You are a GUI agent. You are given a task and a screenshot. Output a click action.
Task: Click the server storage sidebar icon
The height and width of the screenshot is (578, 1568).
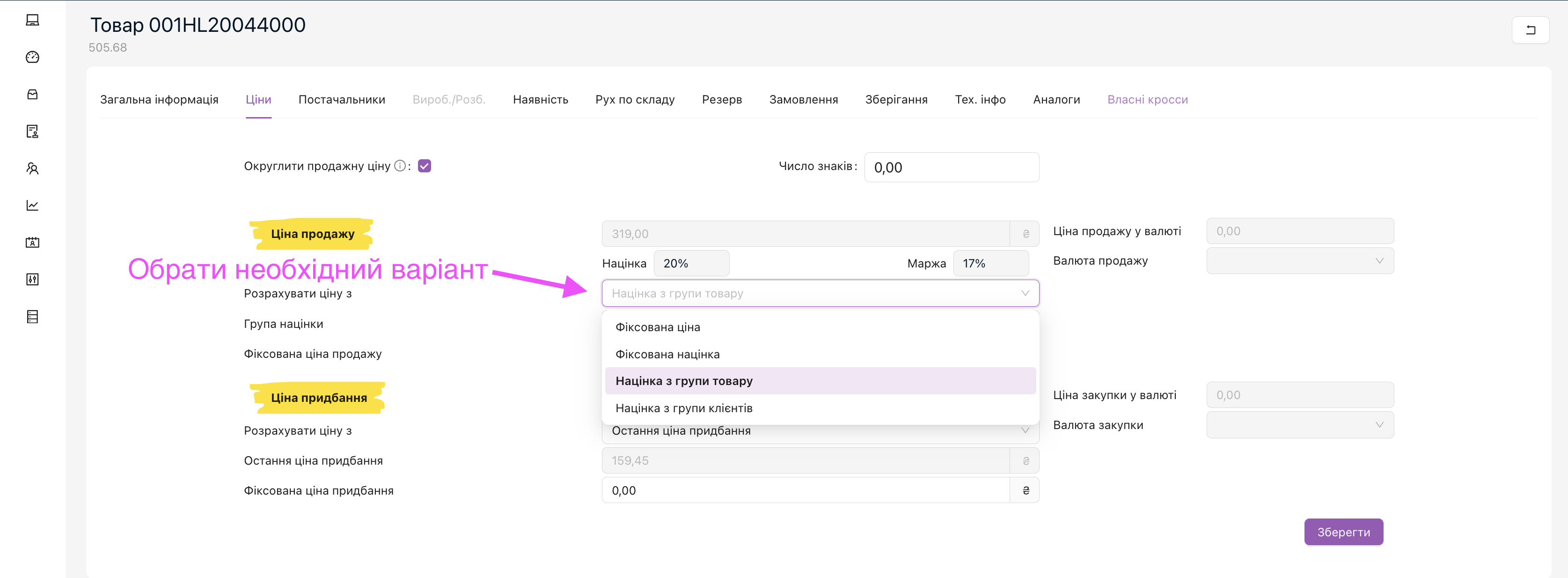pyautogui.click(x=32, y=317)
